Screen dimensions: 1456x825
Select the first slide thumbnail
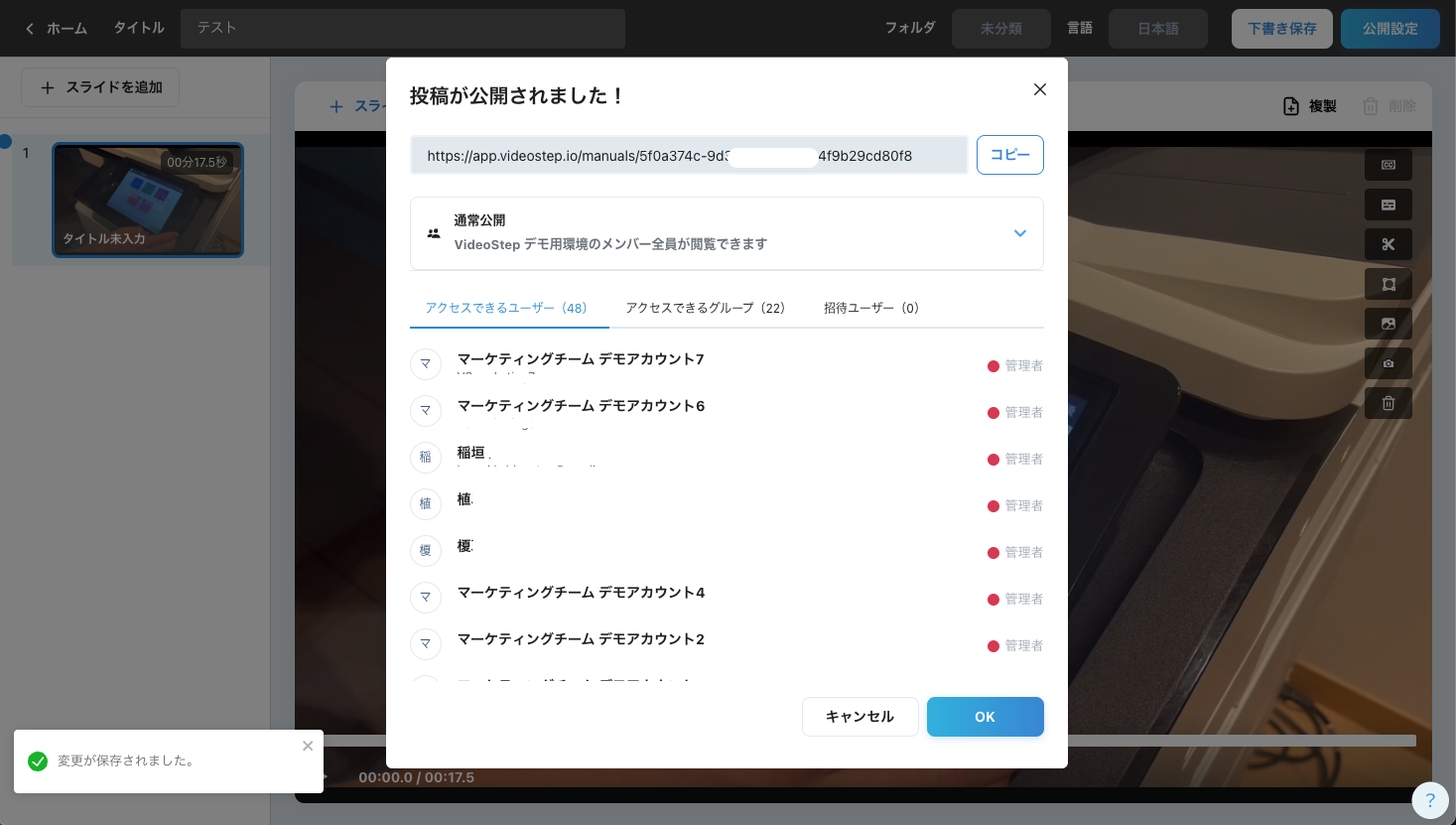(148, 200)
